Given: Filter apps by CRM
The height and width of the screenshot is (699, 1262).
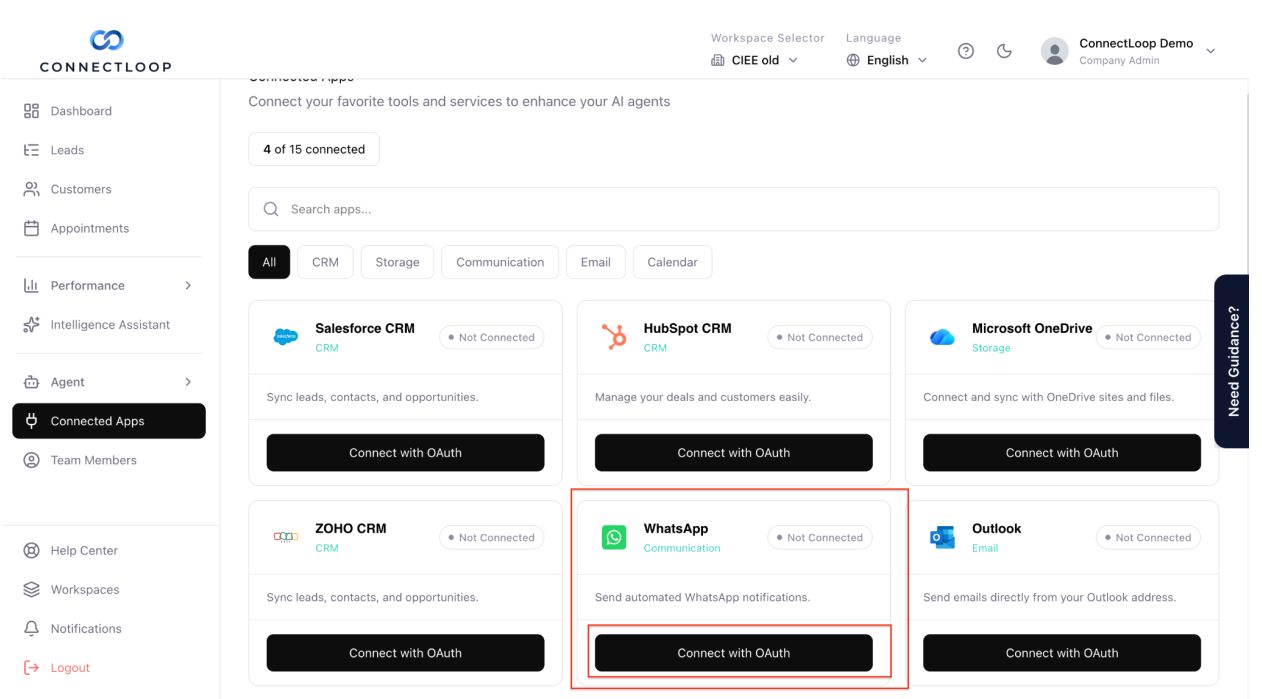Looking at the screenshot, I should [325, 262].
